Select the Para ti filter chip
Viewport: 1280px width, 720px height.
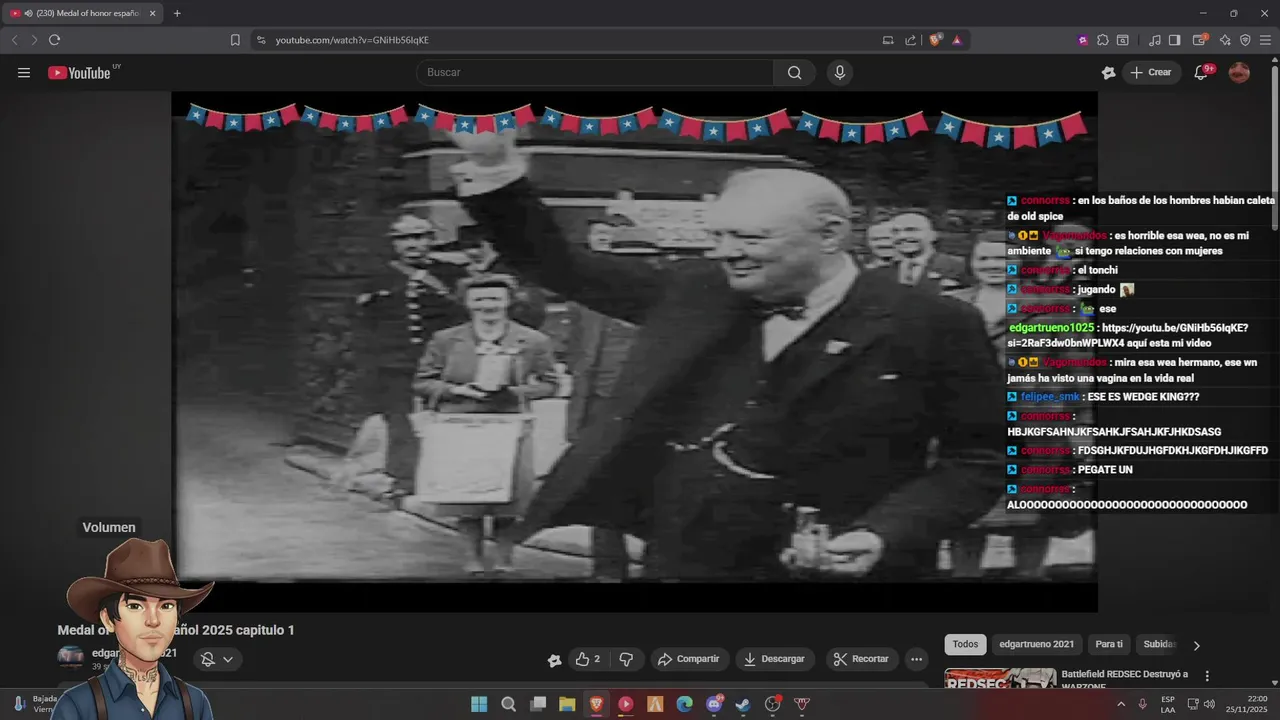pos(1109,645)
